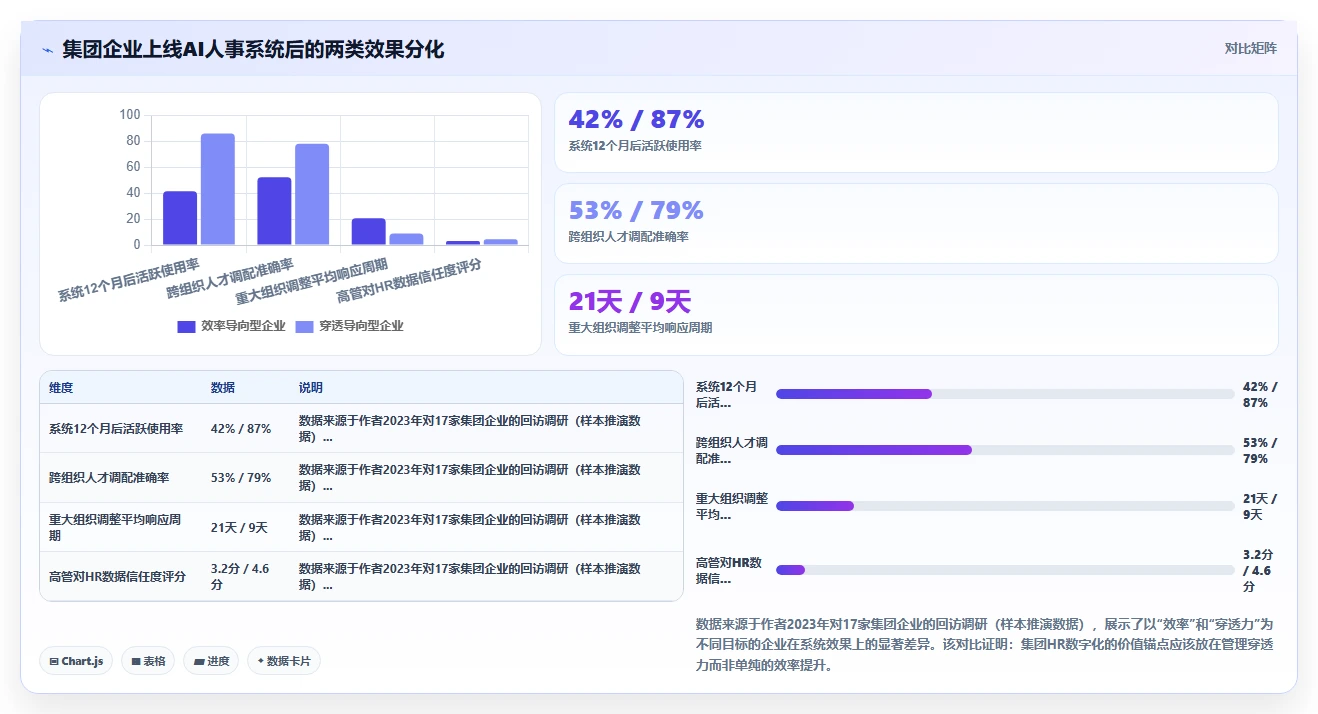This screenshot has width=1318, height=714.
Task: Click the dark bar for 重大组织调整平均响应周期
Action: point(368,232)
